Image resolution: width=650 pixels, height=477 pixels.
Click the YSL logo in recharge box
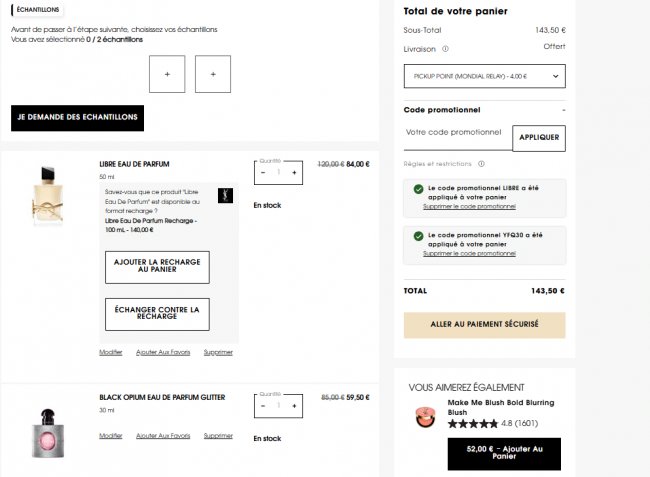coord(224,195)
